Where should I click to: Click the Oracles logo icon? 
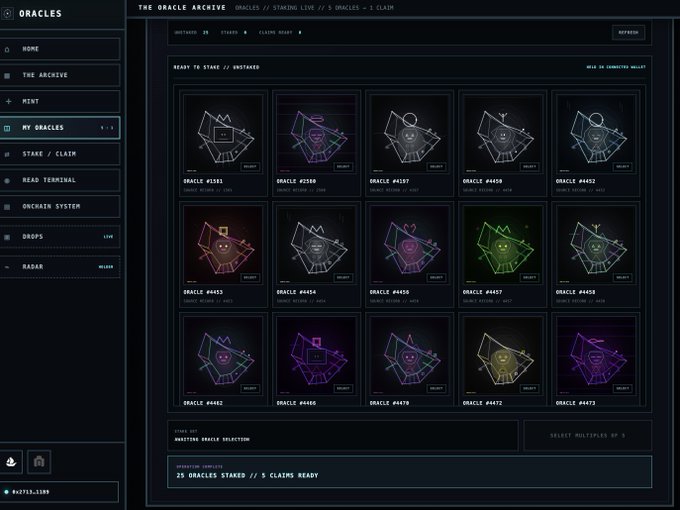7,13
